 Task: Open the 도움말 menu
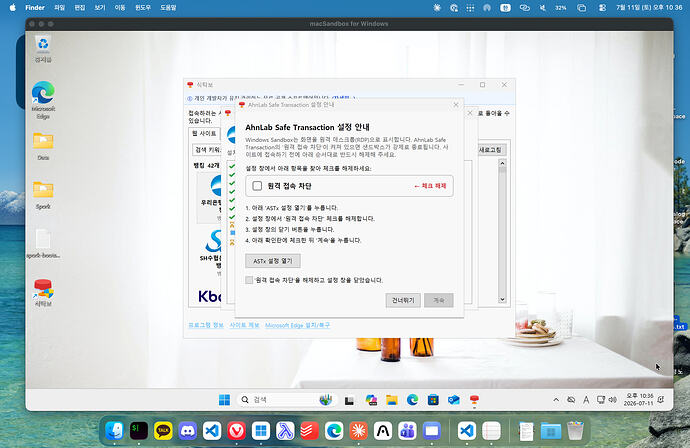[x=168, y=7]
